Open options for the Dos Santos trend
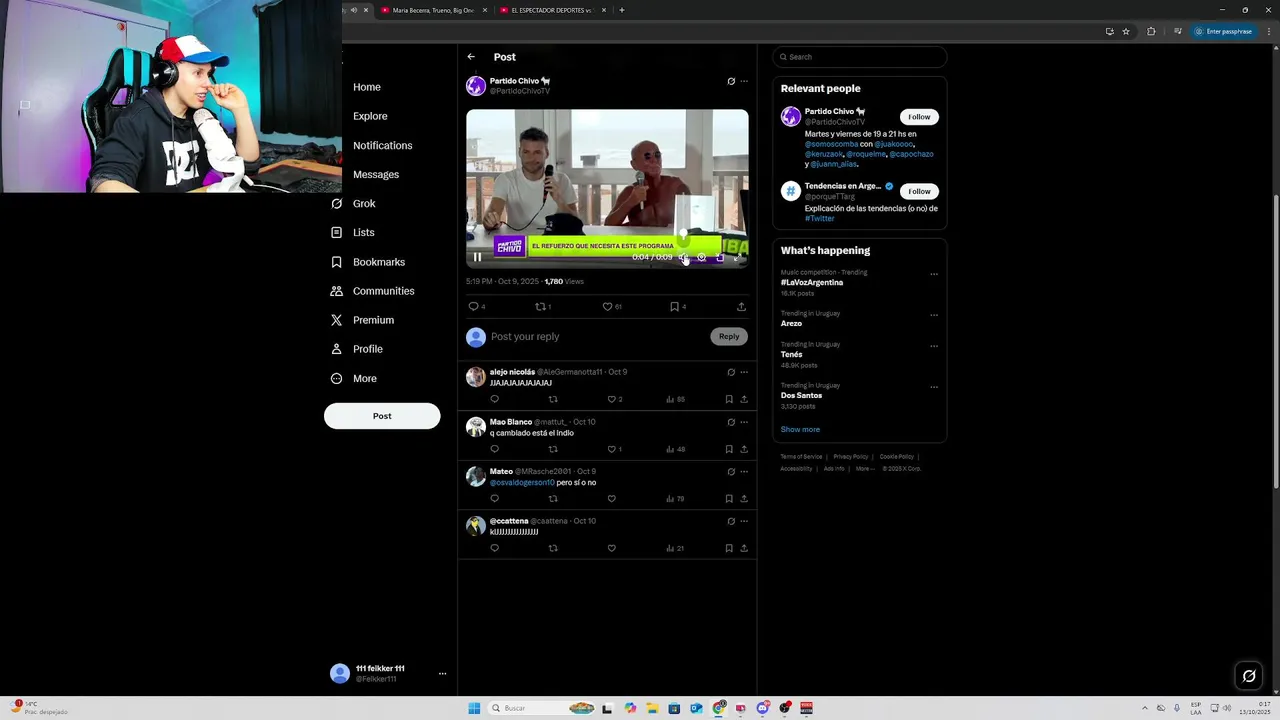1280x720 pixels. pos(934,387)
